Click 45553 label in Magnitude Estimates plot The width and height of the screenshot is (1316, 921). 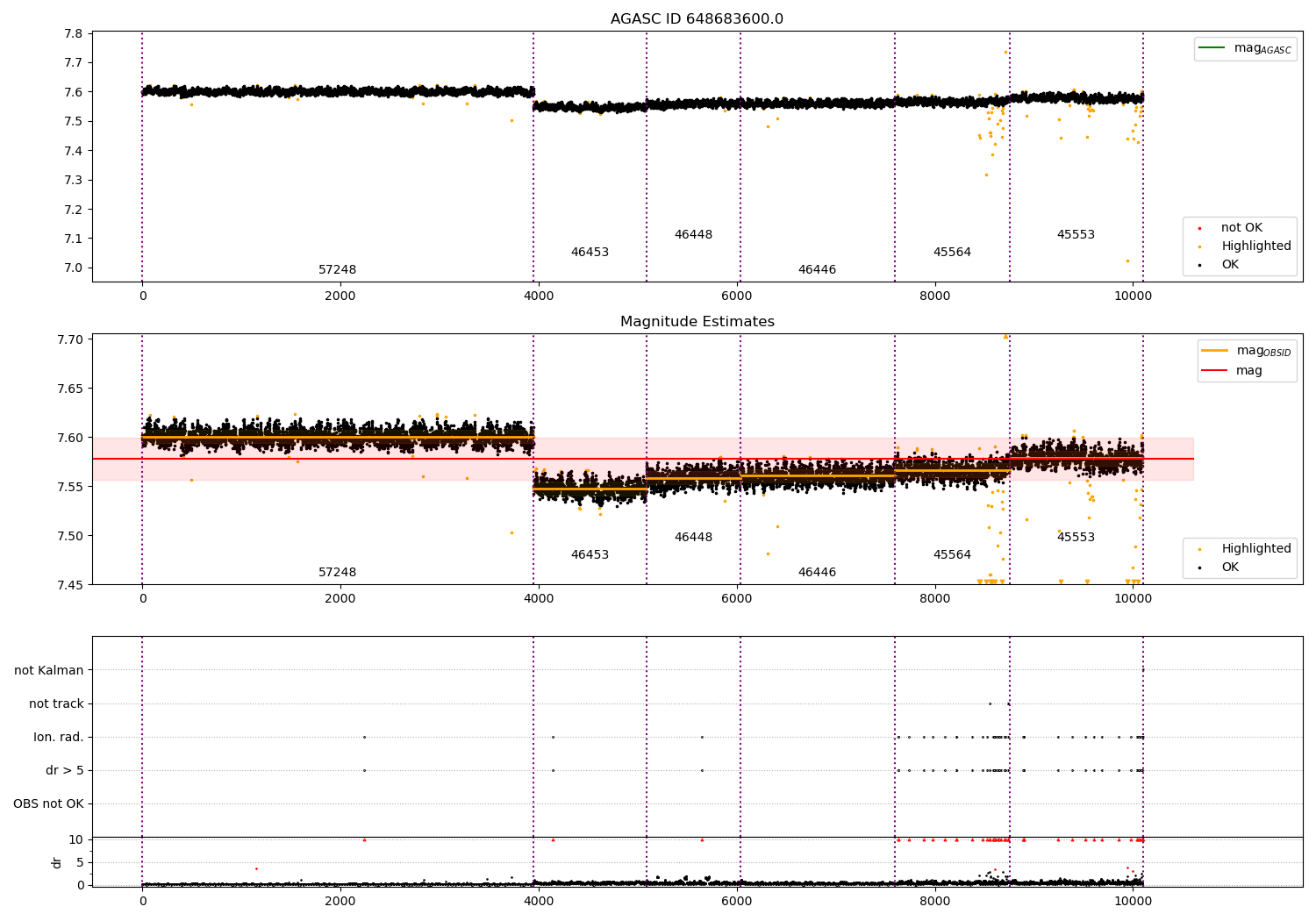tap(1076, 538)
